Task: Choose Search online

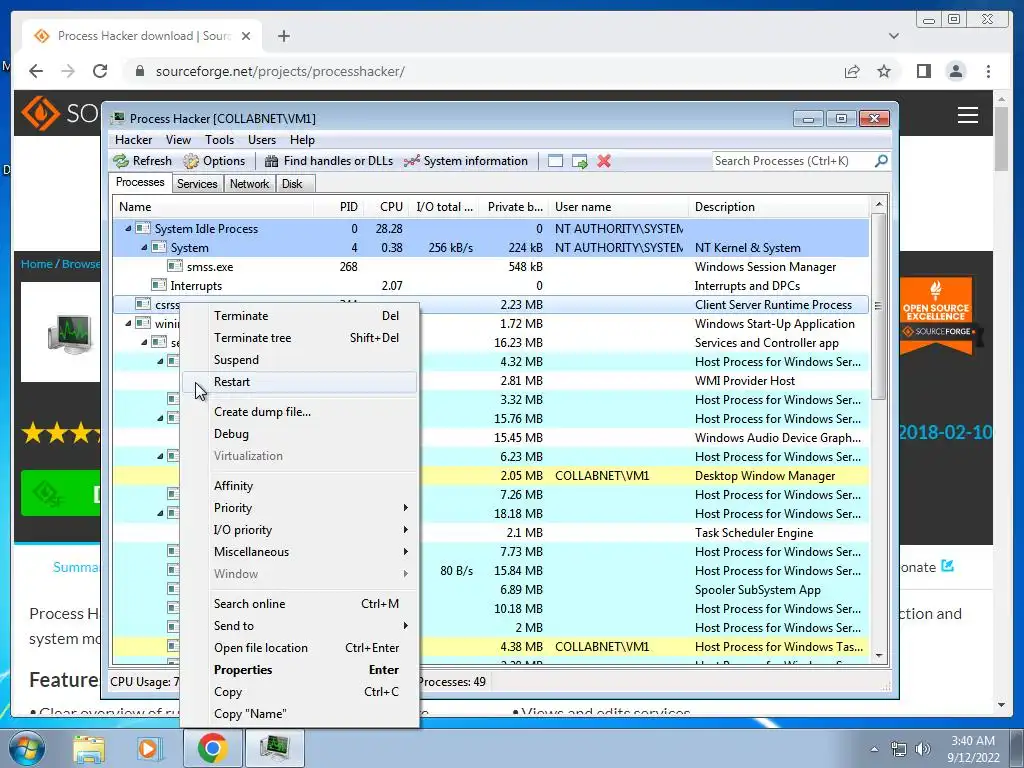Action: click(x=299, y=603)
